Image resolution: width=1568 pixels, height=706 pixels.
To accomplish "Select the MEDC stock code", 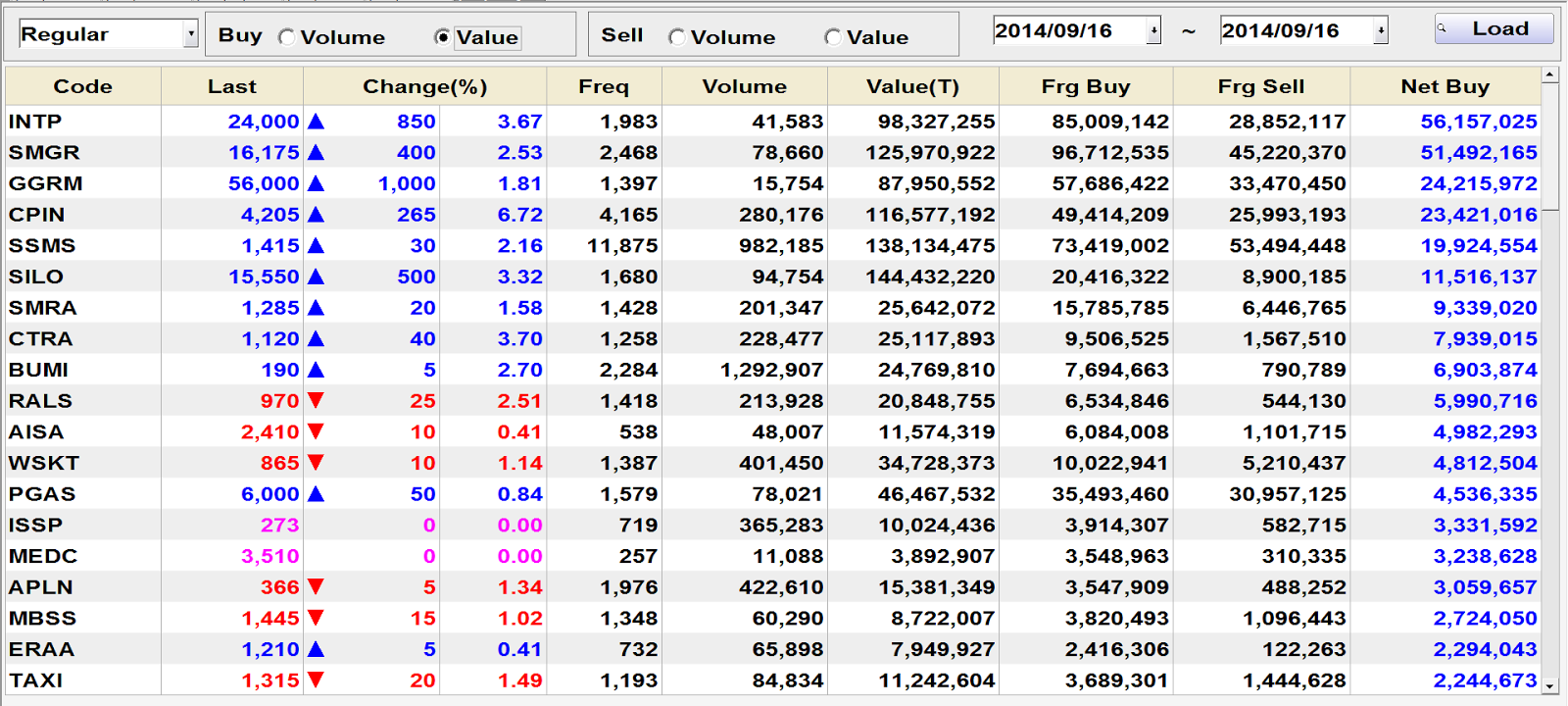I will (43, 556).
